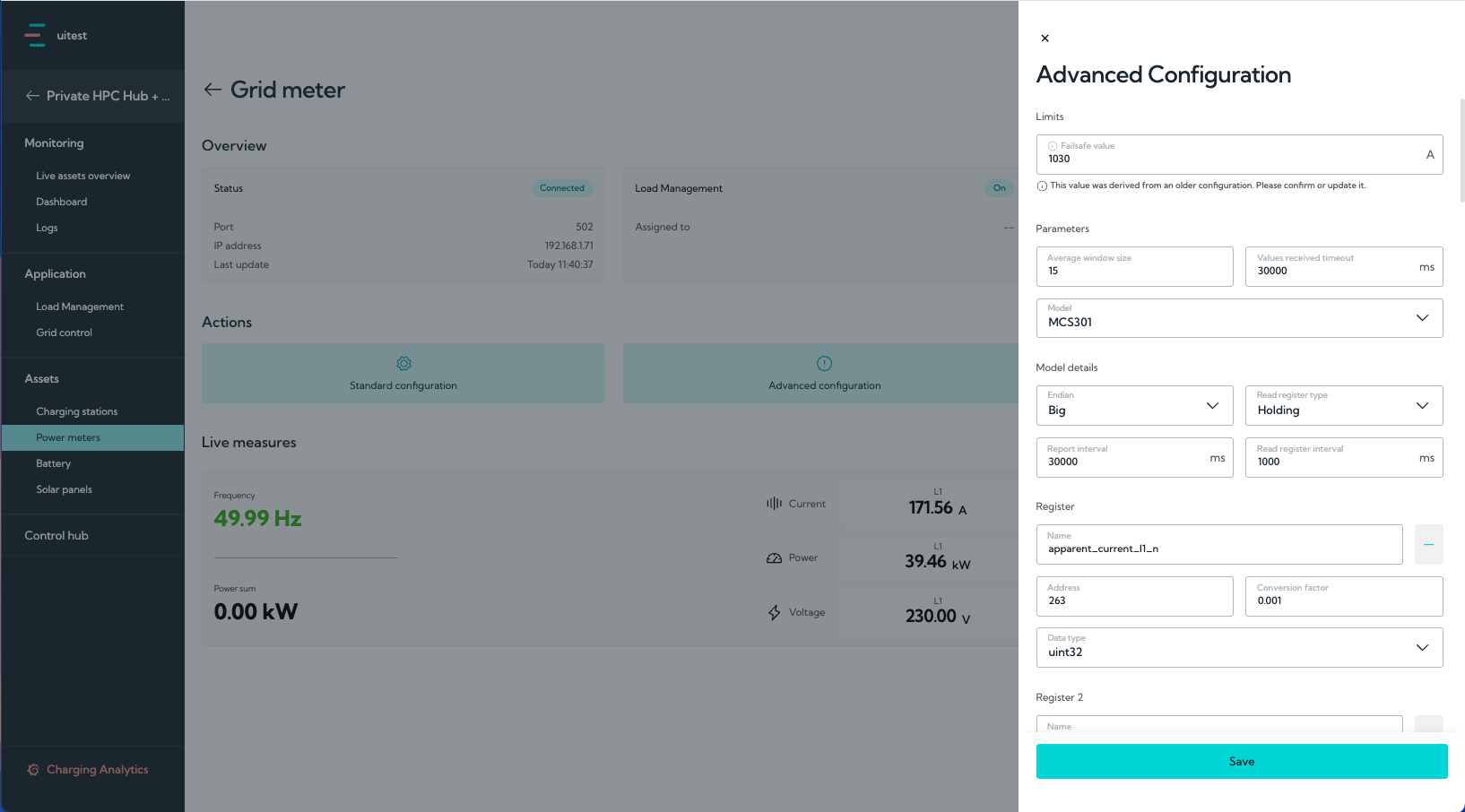The width and height of the screenshot is (1465, 812).
Task: Click the IP address value 192.168.1.71
Action: click(x=568, y=246)
